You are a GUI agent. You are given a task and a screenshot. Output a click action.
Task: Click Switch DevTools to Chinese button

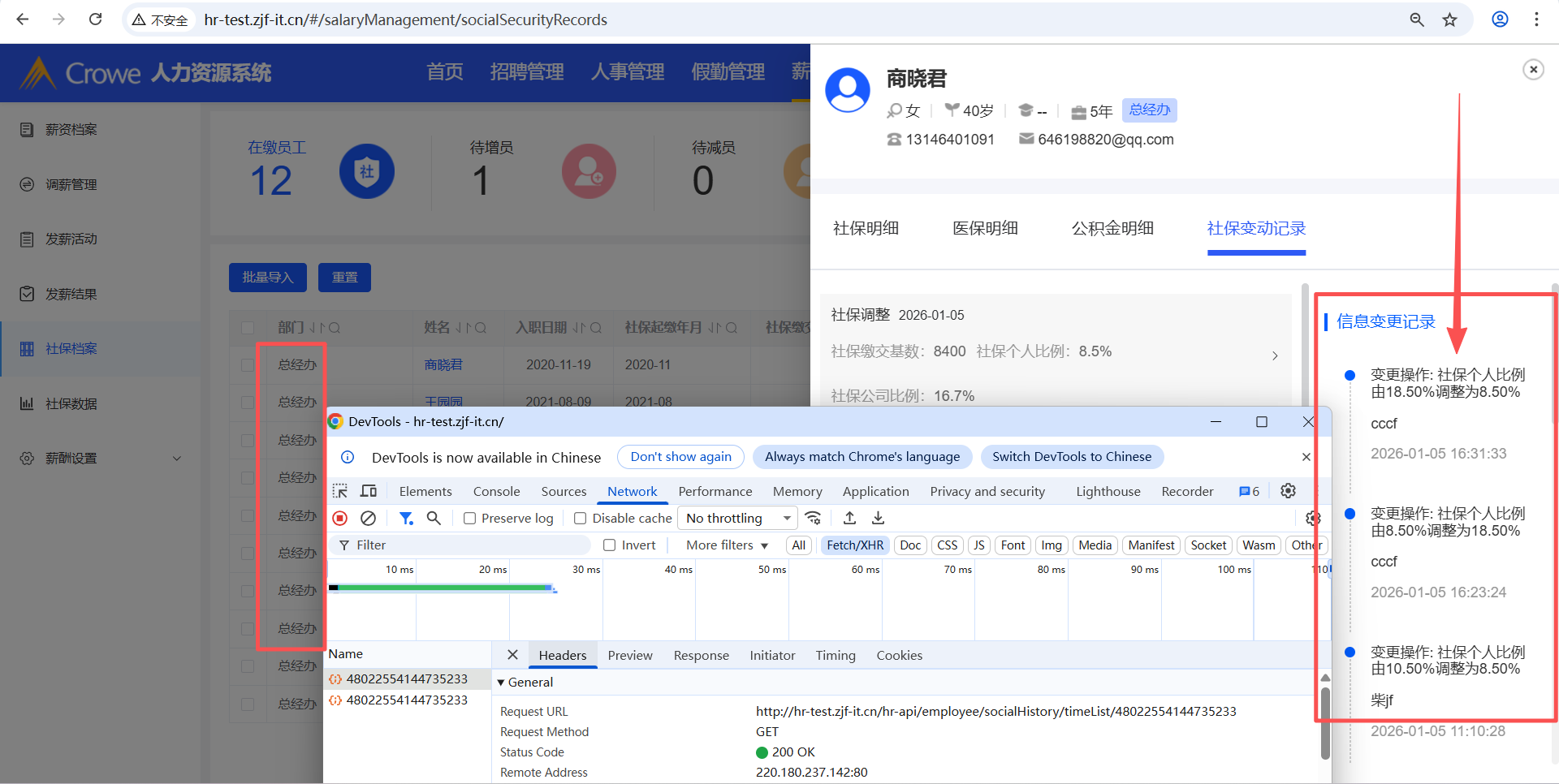coord(1071,457)
